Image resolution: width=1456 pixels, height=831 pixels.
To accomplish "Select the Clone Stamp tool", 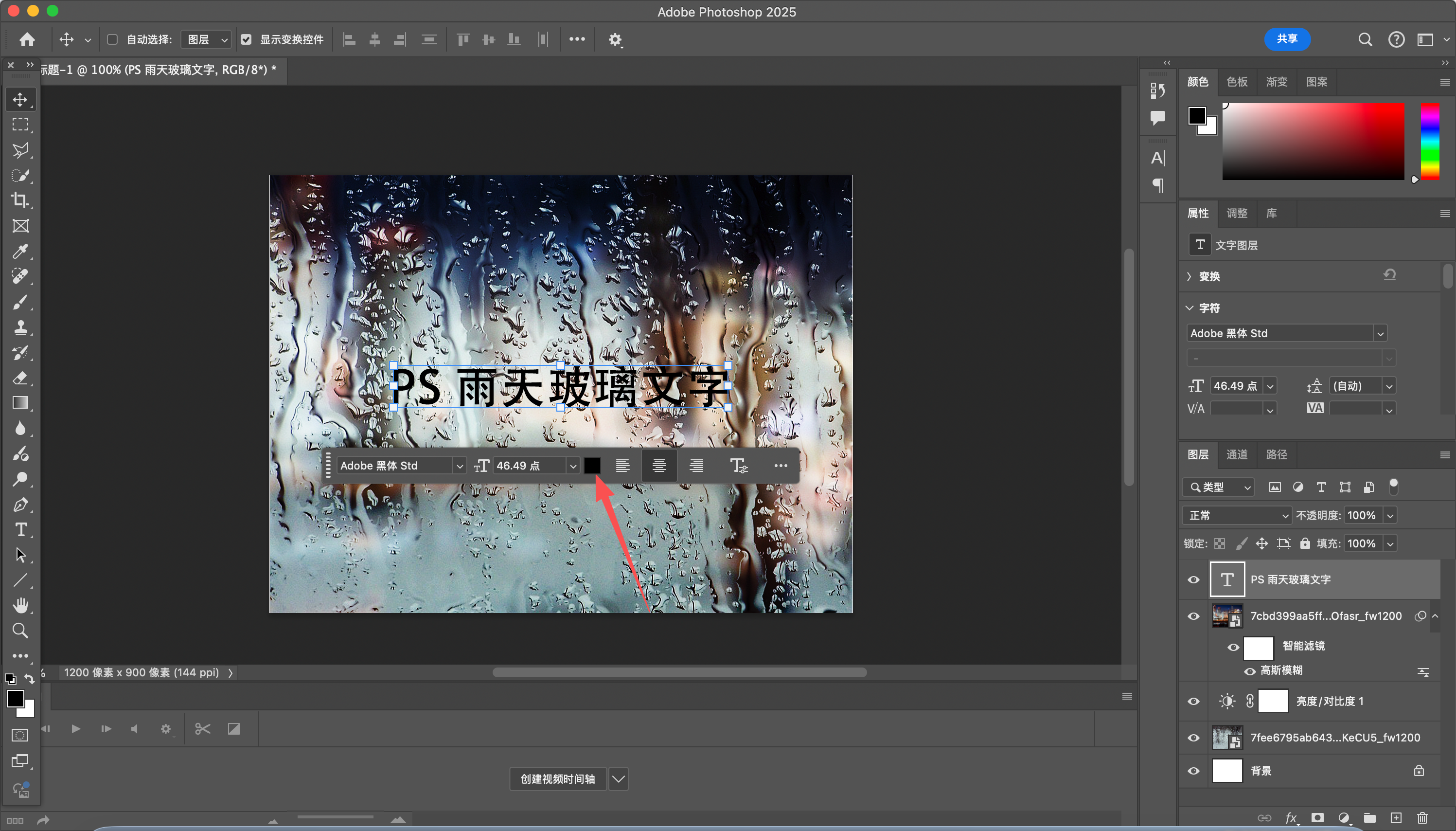I will (20, 327).
